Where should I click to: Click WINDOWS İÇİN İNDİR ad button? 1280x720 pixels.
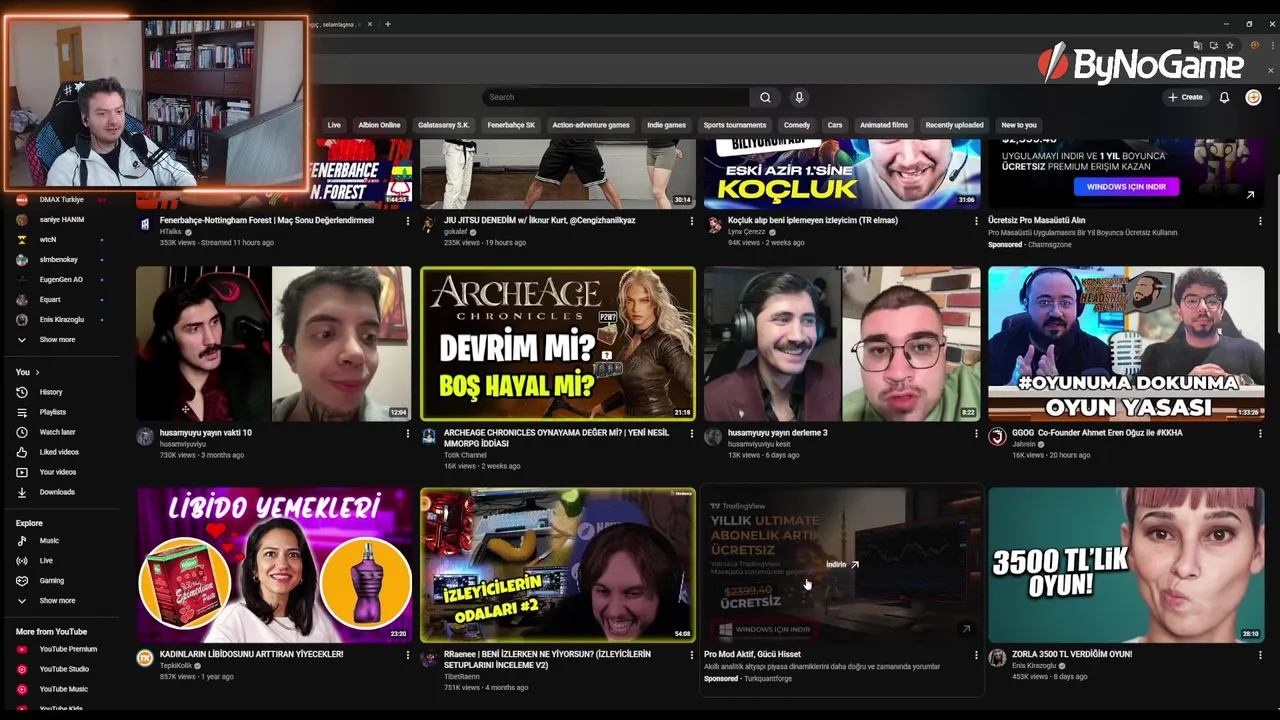[x=1126, y=187]
